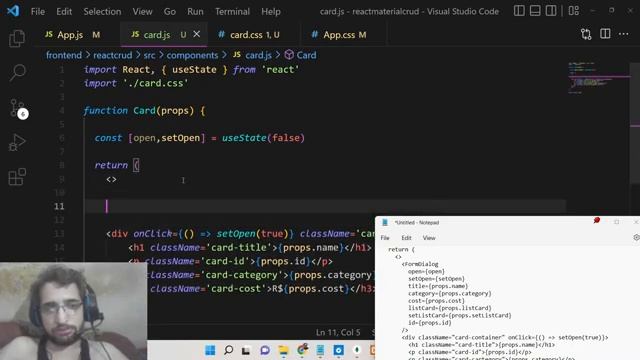Split the editor to the right
This screenshot has height=360, width=640.
[605, 34]
